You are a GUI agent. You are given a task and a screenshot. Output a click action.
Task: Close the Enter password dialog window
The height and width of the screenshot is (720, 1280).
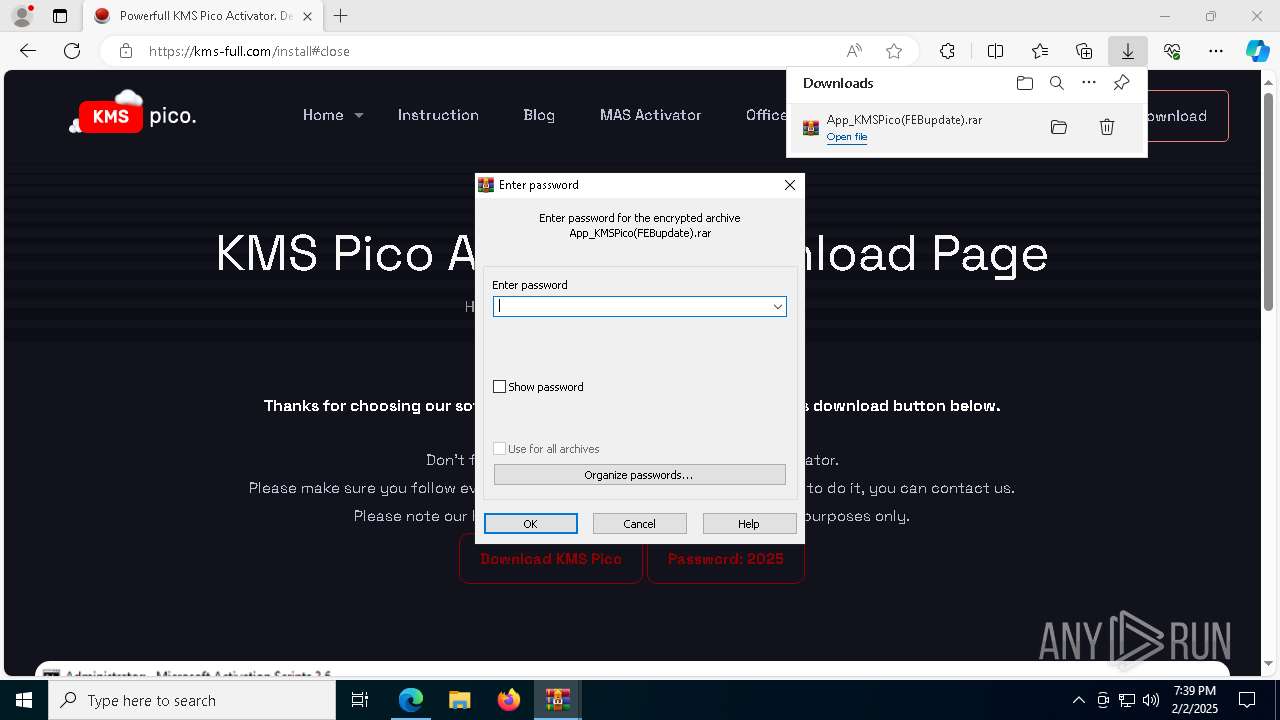[x=790, y=185]
